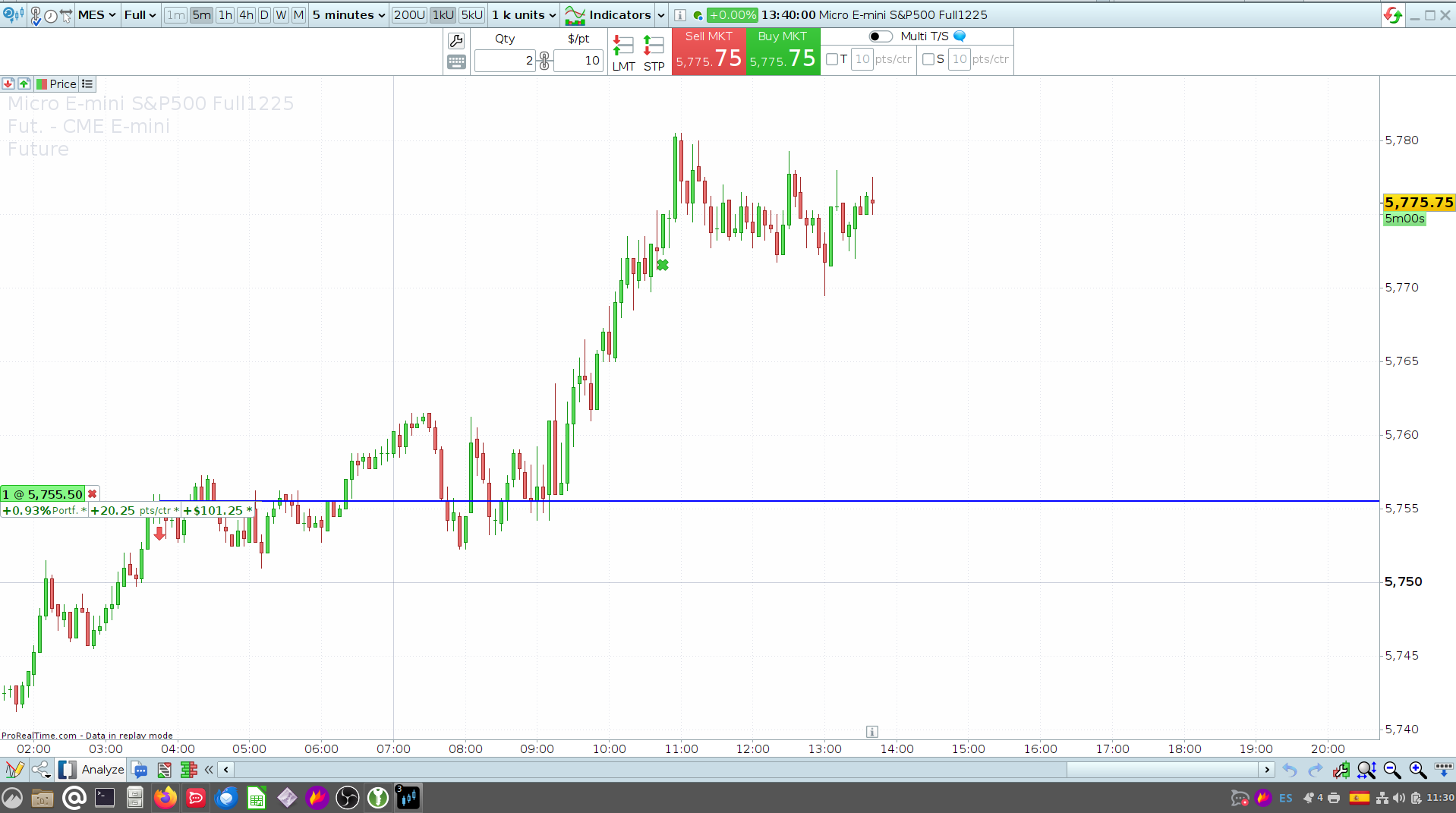Click the $/pt input field
The image size is (1456, 813).
pyautogui.click(x=578, y=61)
